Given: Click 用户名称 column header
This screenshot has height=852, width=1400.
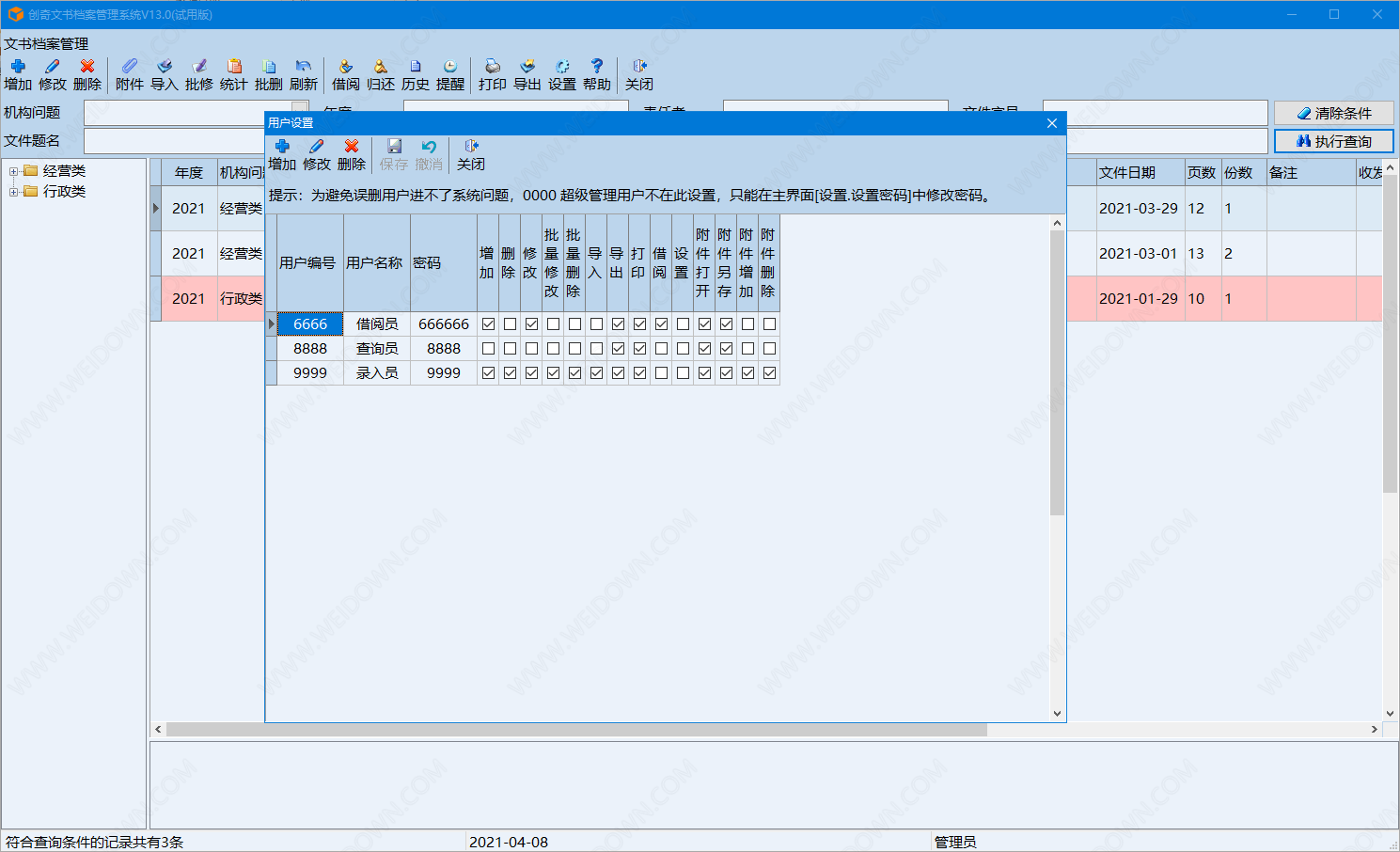Looking at the screenshot, I should (x=377, y=263).
